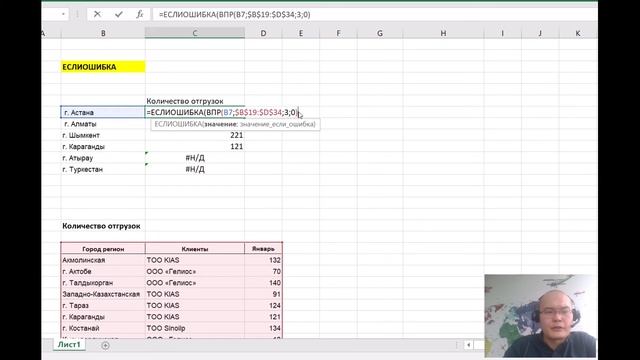Select г. Актобе cell
Image resolution: width=640 pixels, height=360 pixels.
pyautogui.click(x=103, y=271)
